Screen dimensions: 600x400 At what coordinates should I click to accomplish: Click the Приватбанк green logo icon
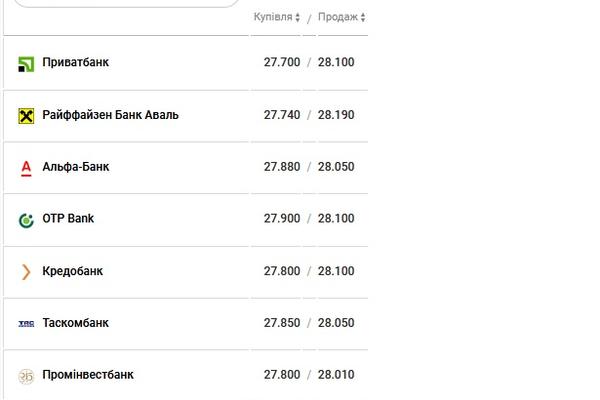pos(26,64)
